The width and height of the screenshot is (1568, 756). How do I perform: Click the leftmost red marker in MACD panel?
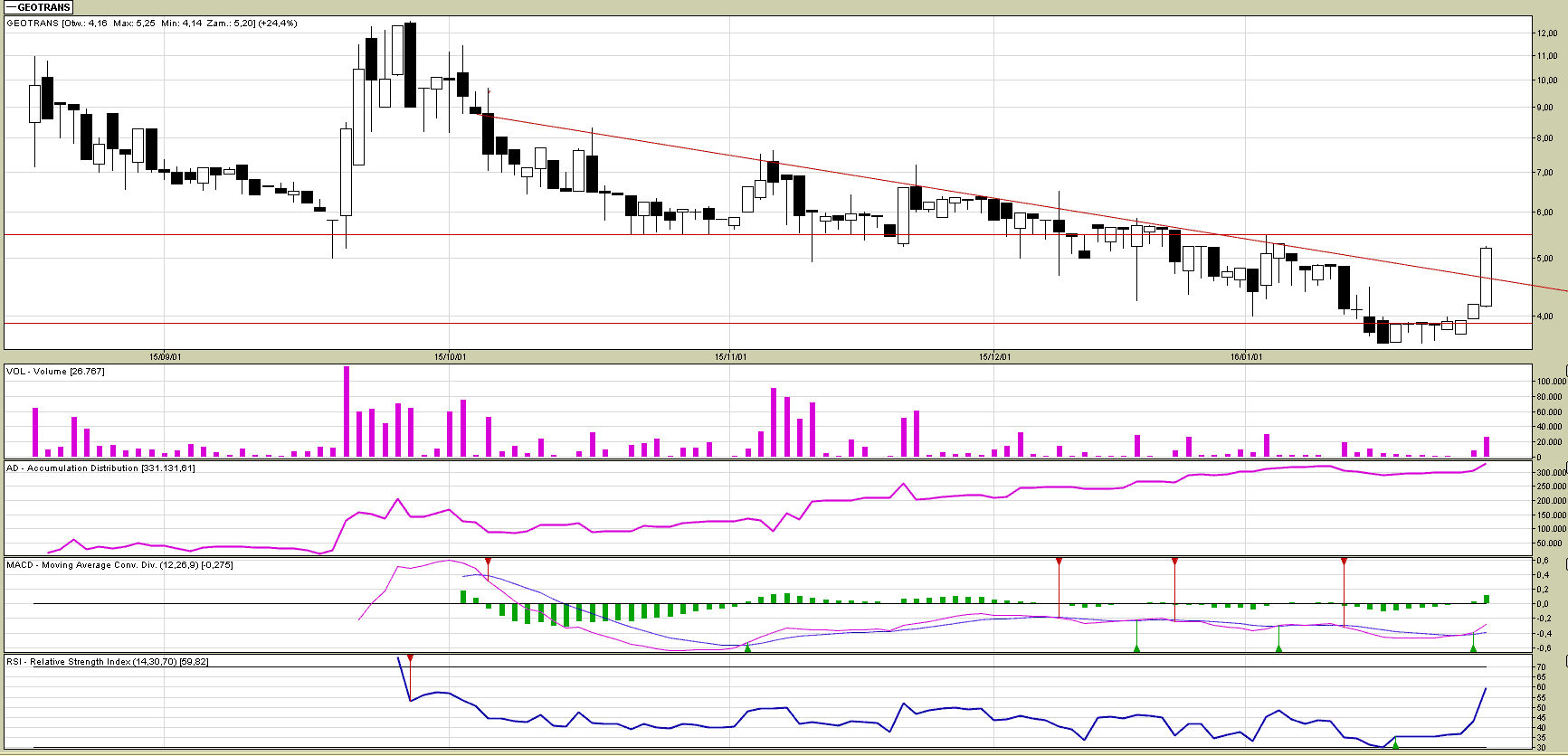[489, 562]
